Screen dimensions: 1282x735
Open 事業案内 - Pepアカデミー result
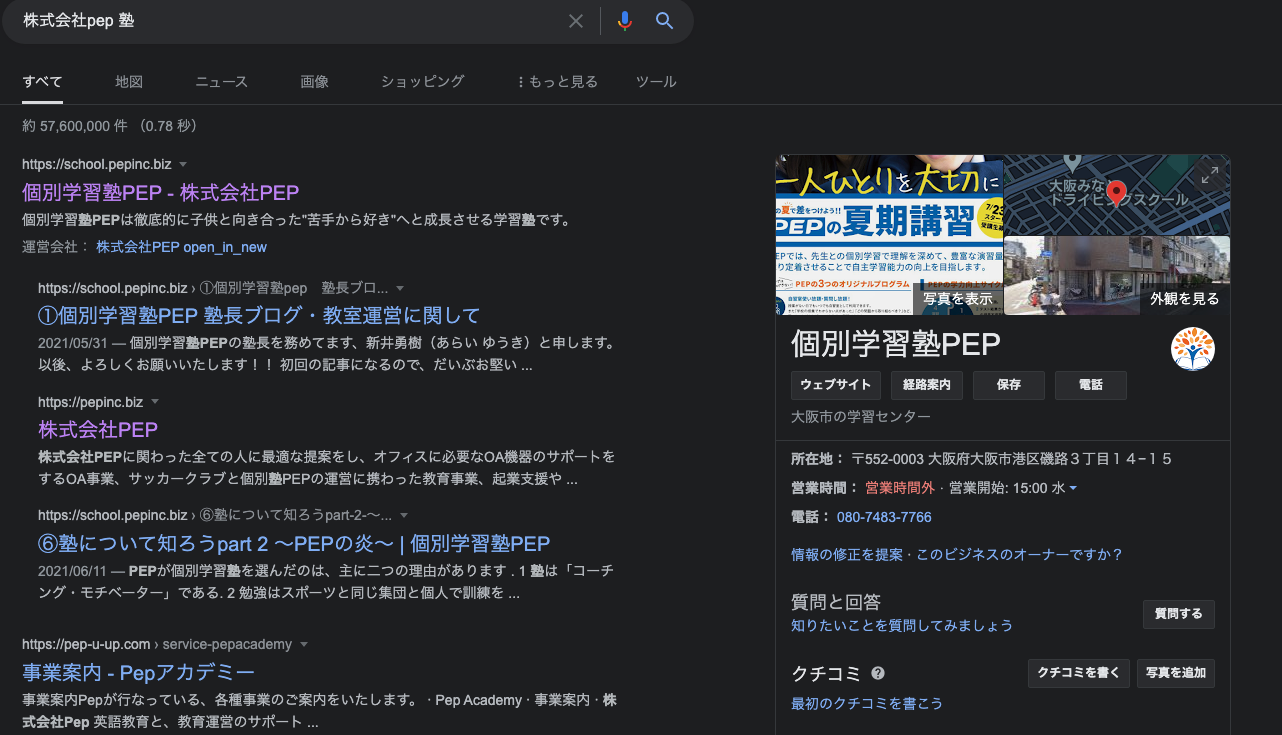pyautogui.click(x=138, y=672)
